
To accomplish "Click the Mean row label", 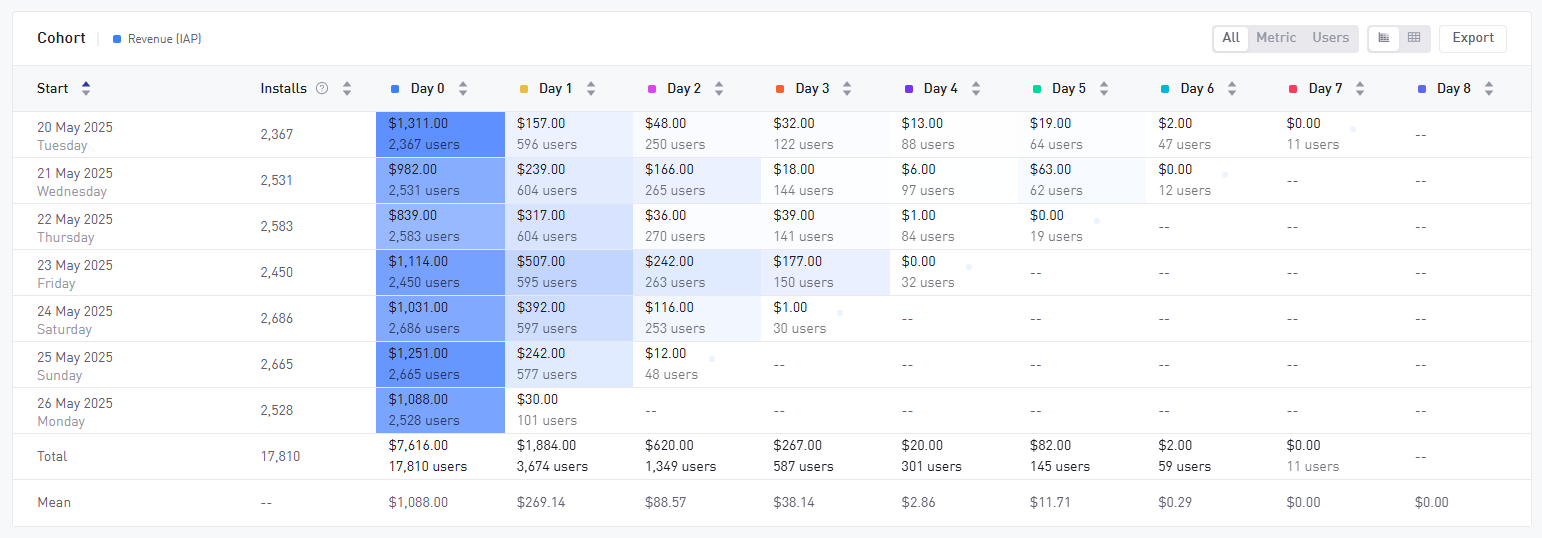I will tap(54, 502).
